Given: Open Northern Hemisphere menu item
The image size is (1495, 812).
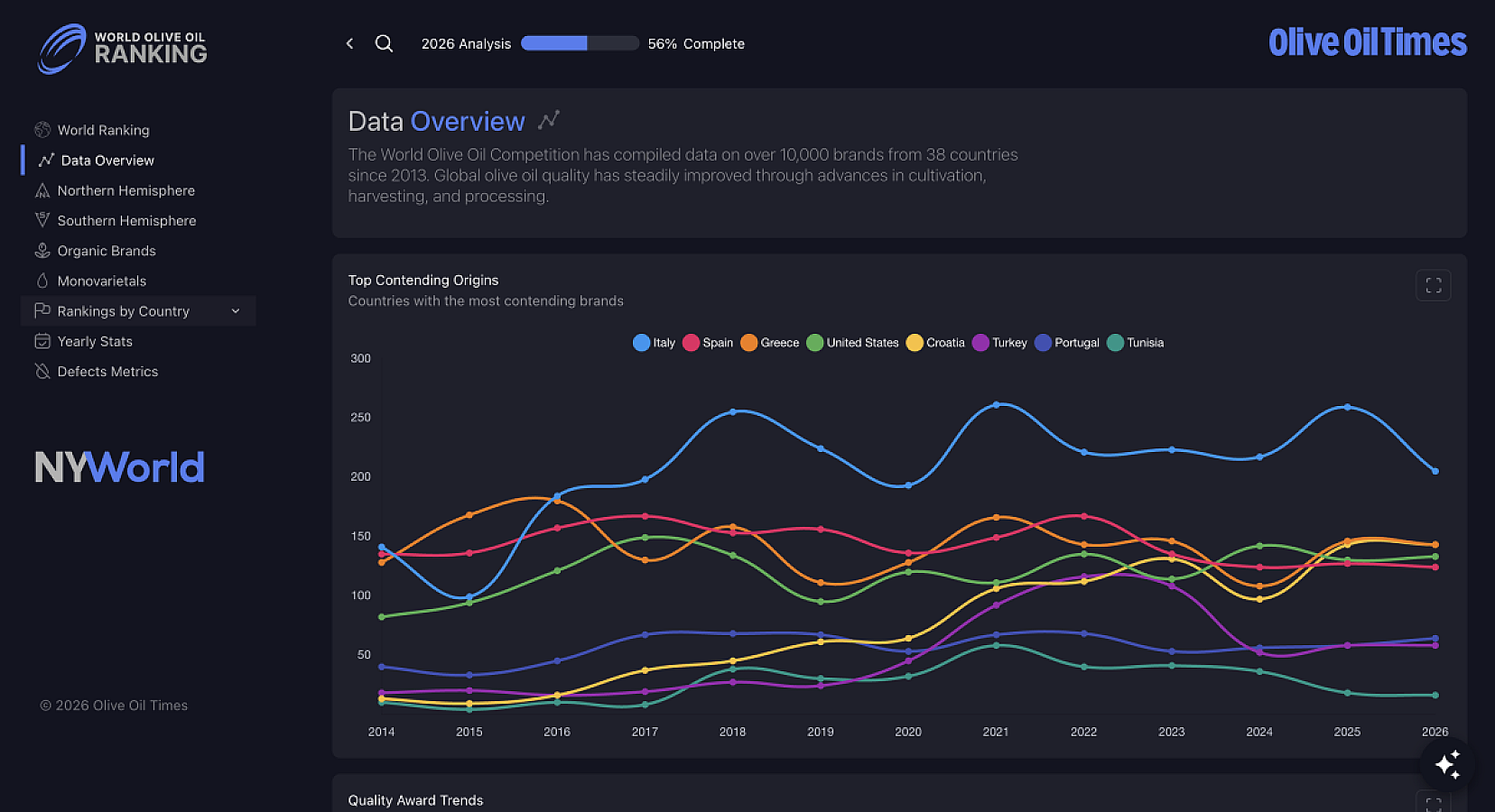Looking at the screenshot, I should (x=125, y=190).
